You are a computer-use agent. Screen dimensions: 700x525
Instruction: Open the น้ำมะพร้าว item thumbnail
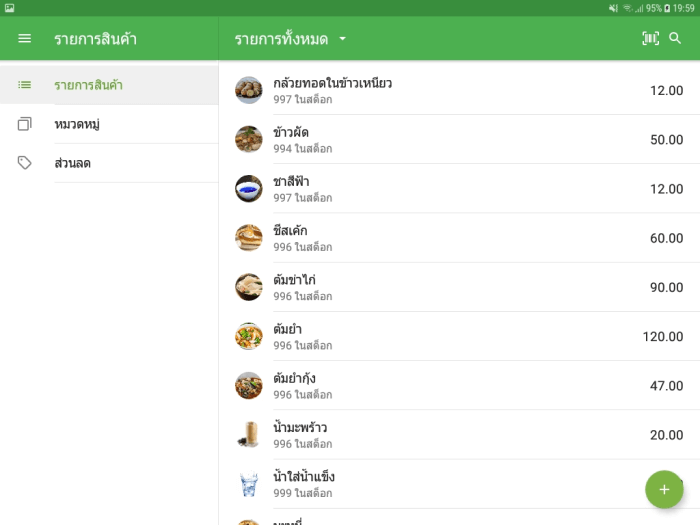pyautogui.click(x=249, y=434)
